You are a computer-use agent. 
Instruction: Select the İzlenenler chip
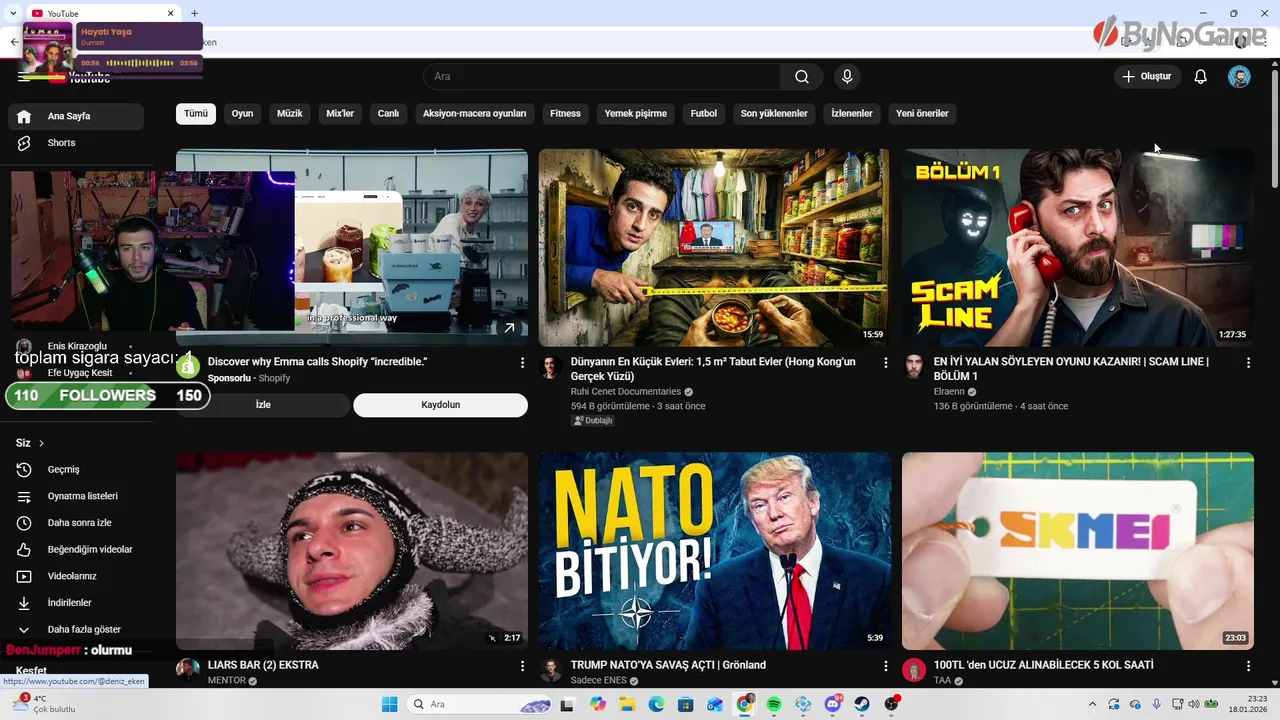point(852,113)
